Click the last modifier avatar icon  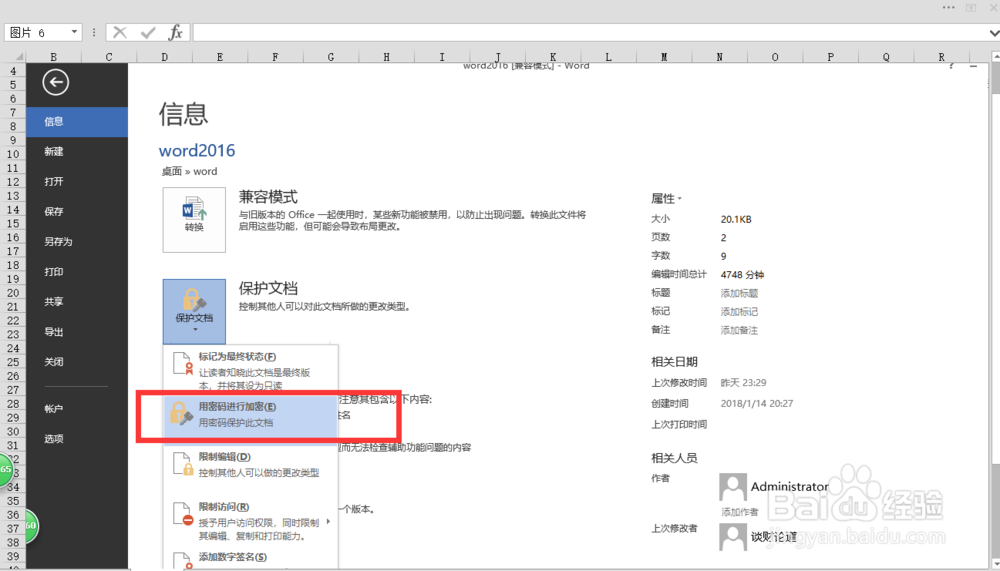[733, 537]
